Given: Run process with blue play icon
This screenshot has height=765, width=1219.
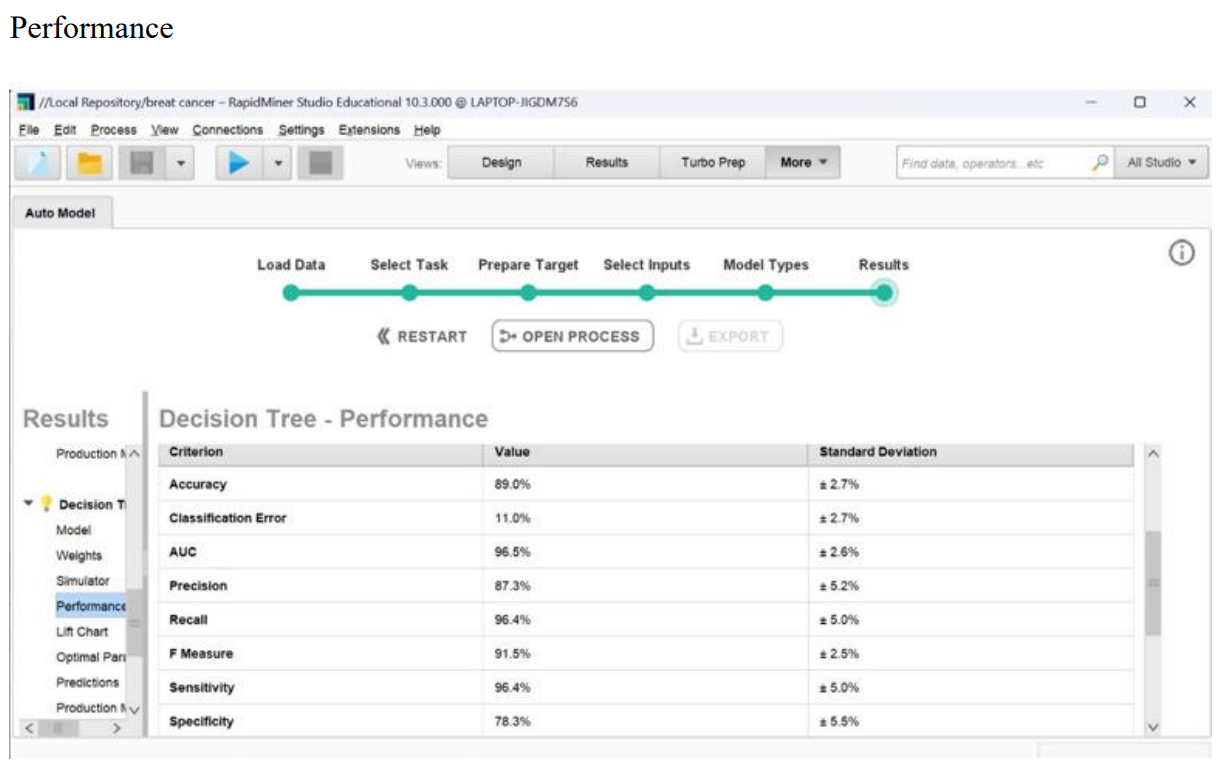Looking at the screenshot, I should tap(238, 163).
